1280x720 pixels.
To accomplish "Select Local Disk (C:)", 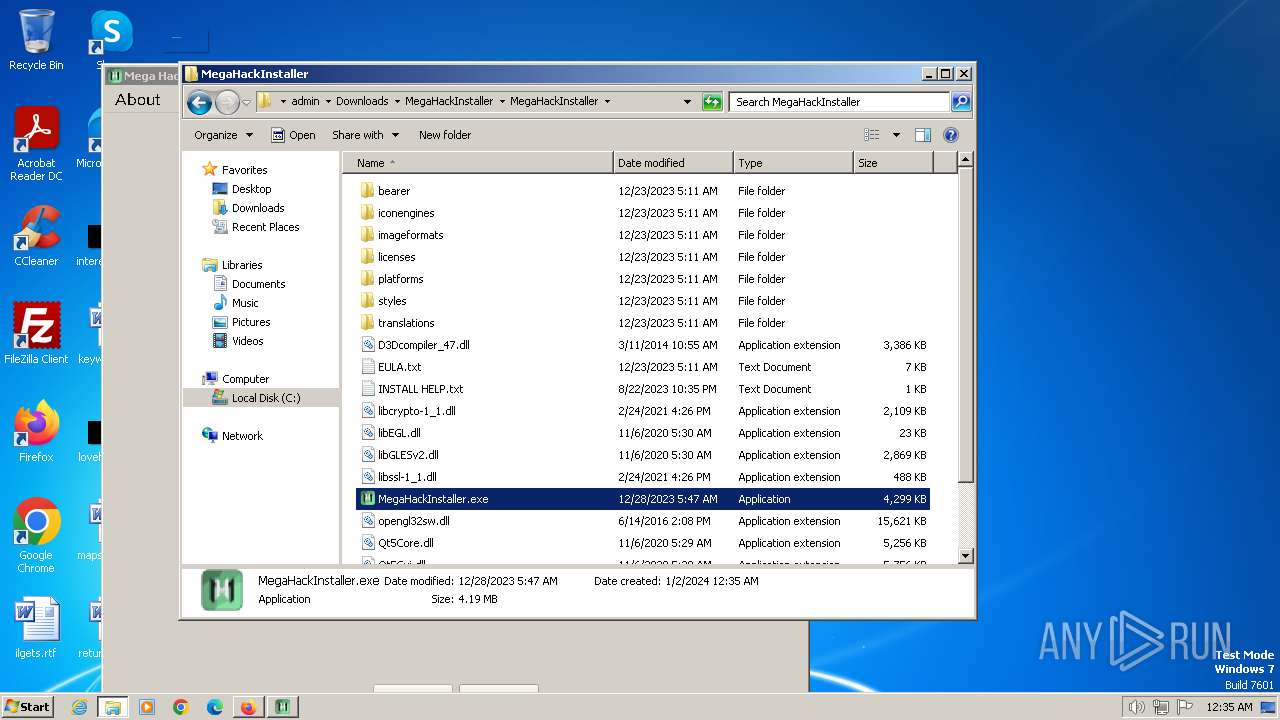I will (x=265, y=398).
